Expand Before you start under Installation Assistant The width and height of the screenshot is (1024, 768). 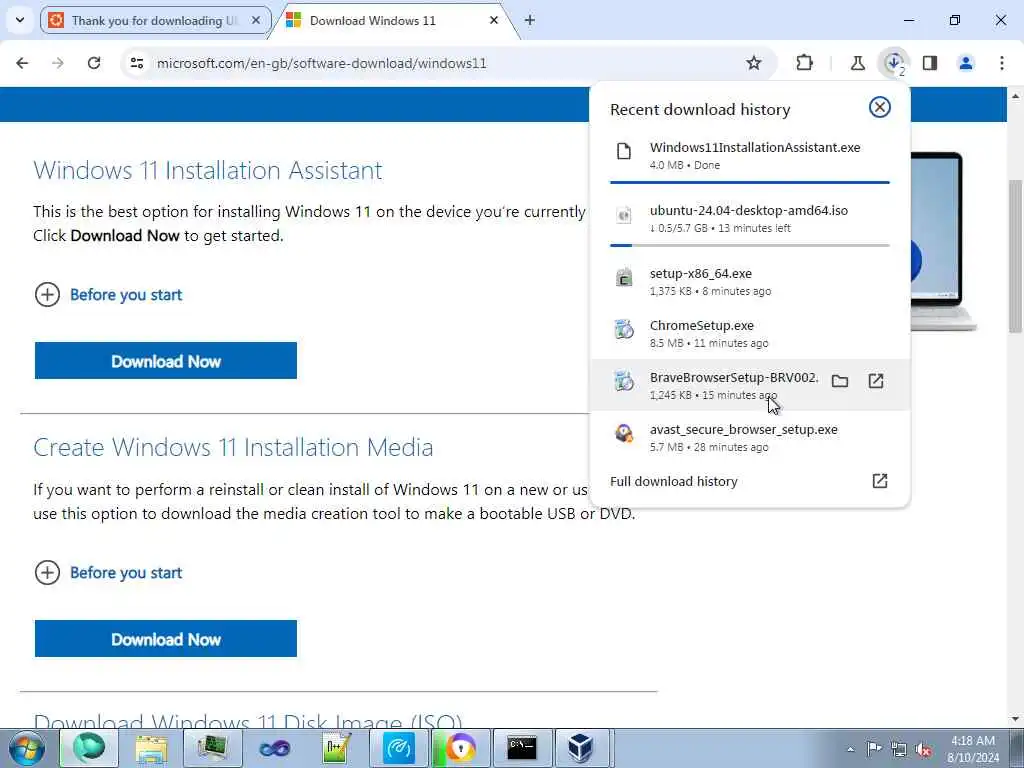108,295
